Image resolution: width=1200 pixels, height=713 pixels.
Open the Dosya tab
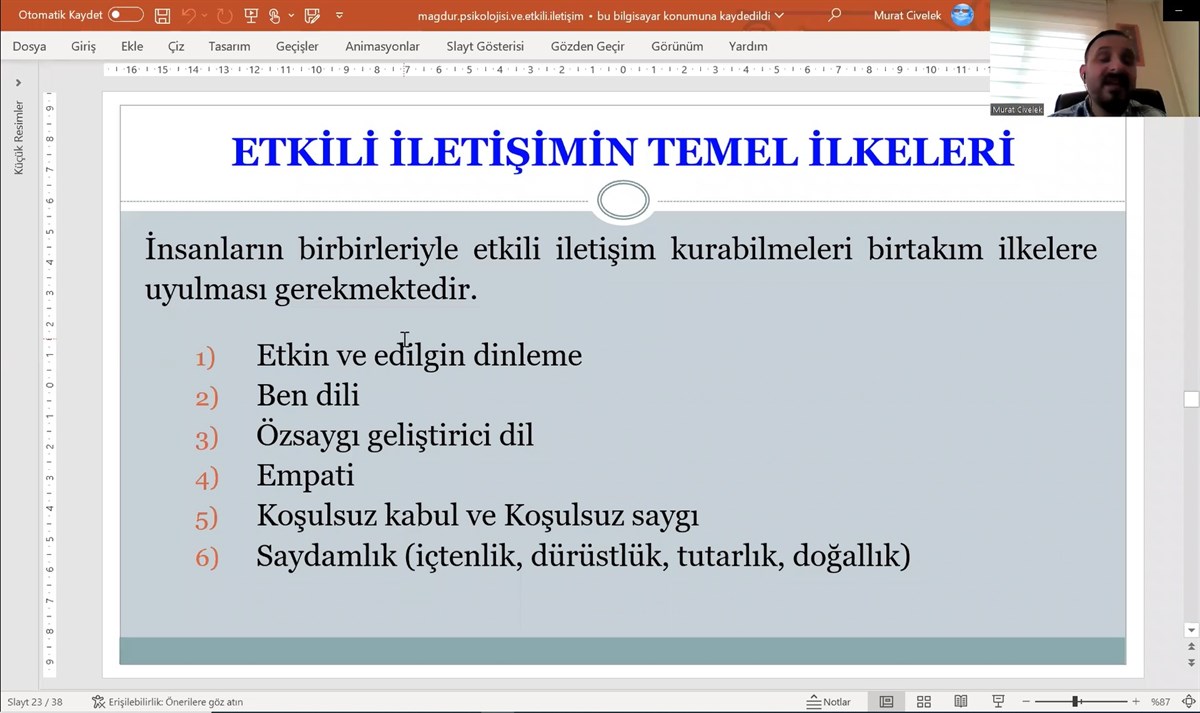tap(29, 46)
